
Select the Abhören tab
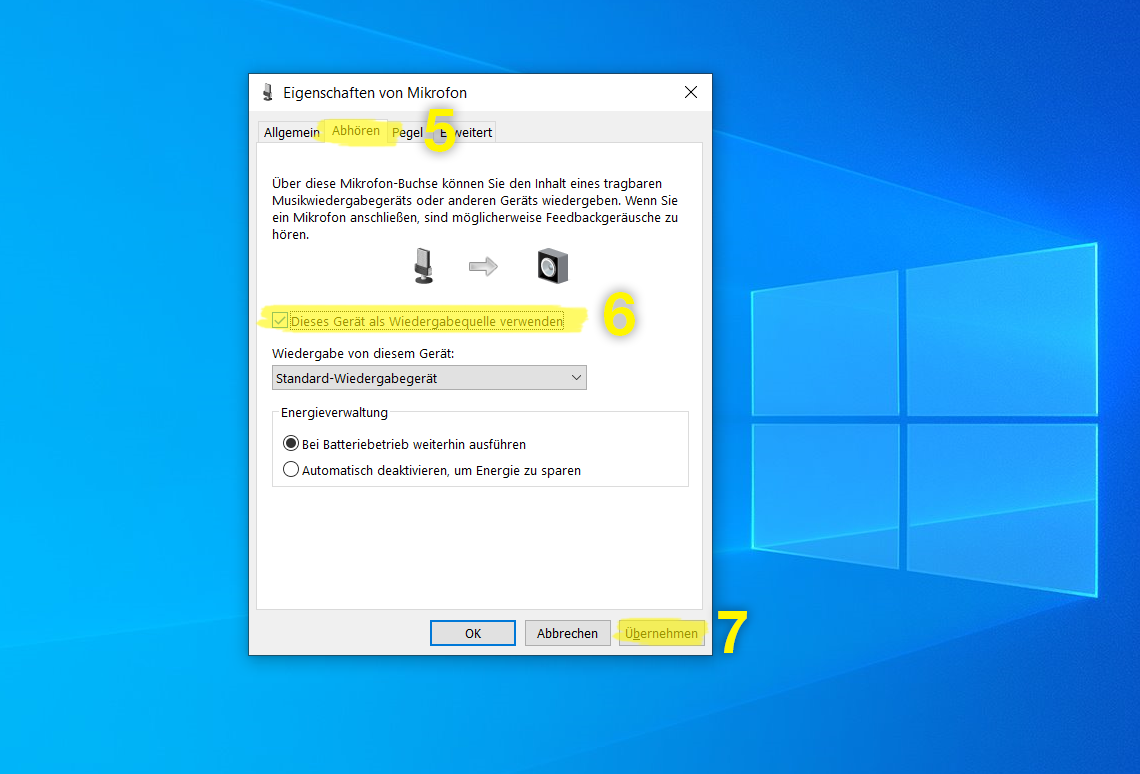tap(356, 131)
